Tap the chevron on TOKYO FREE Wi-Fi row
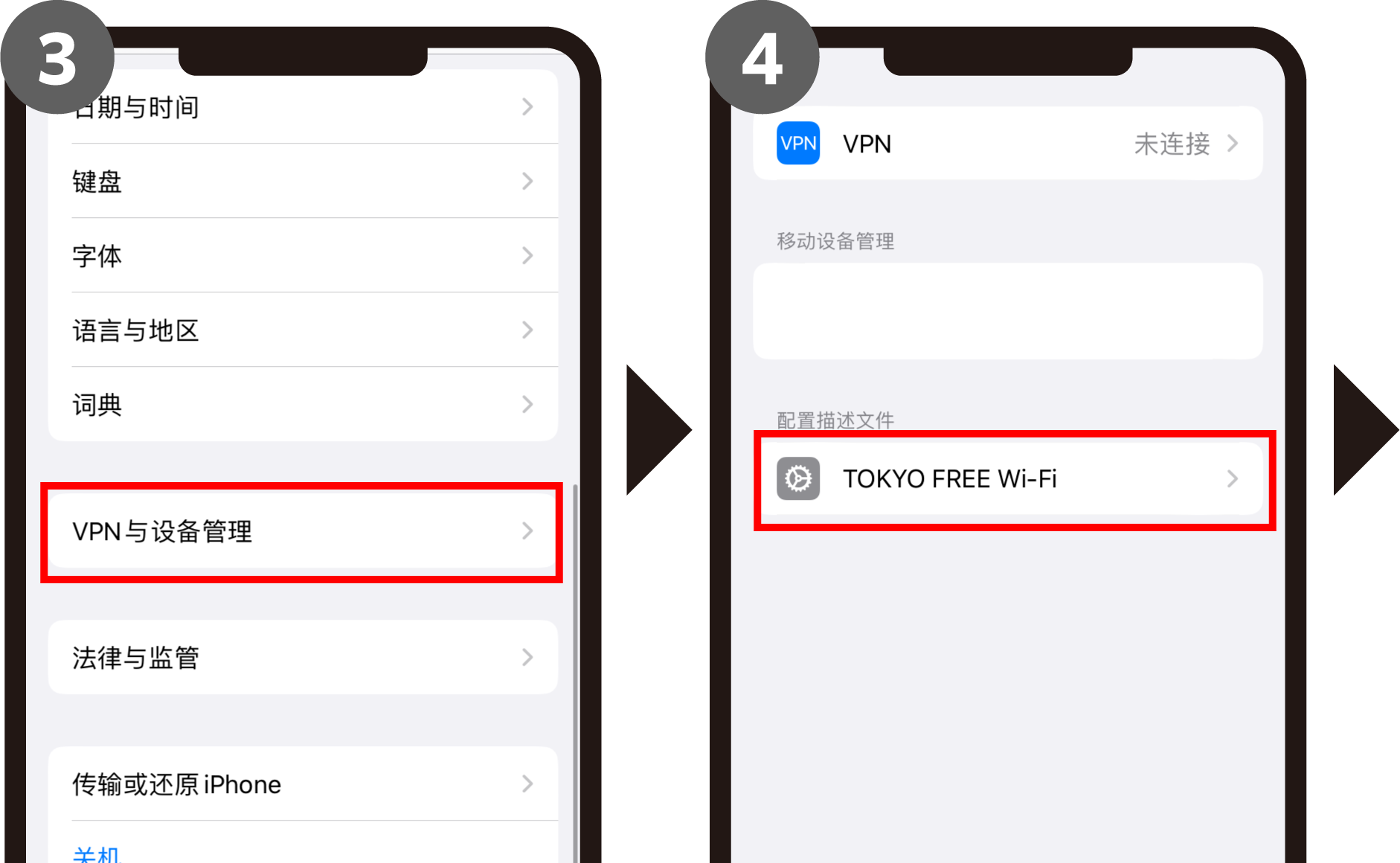Image resolution: width=1400 pixels, height=863 pixels. (x=1233, y=478)
